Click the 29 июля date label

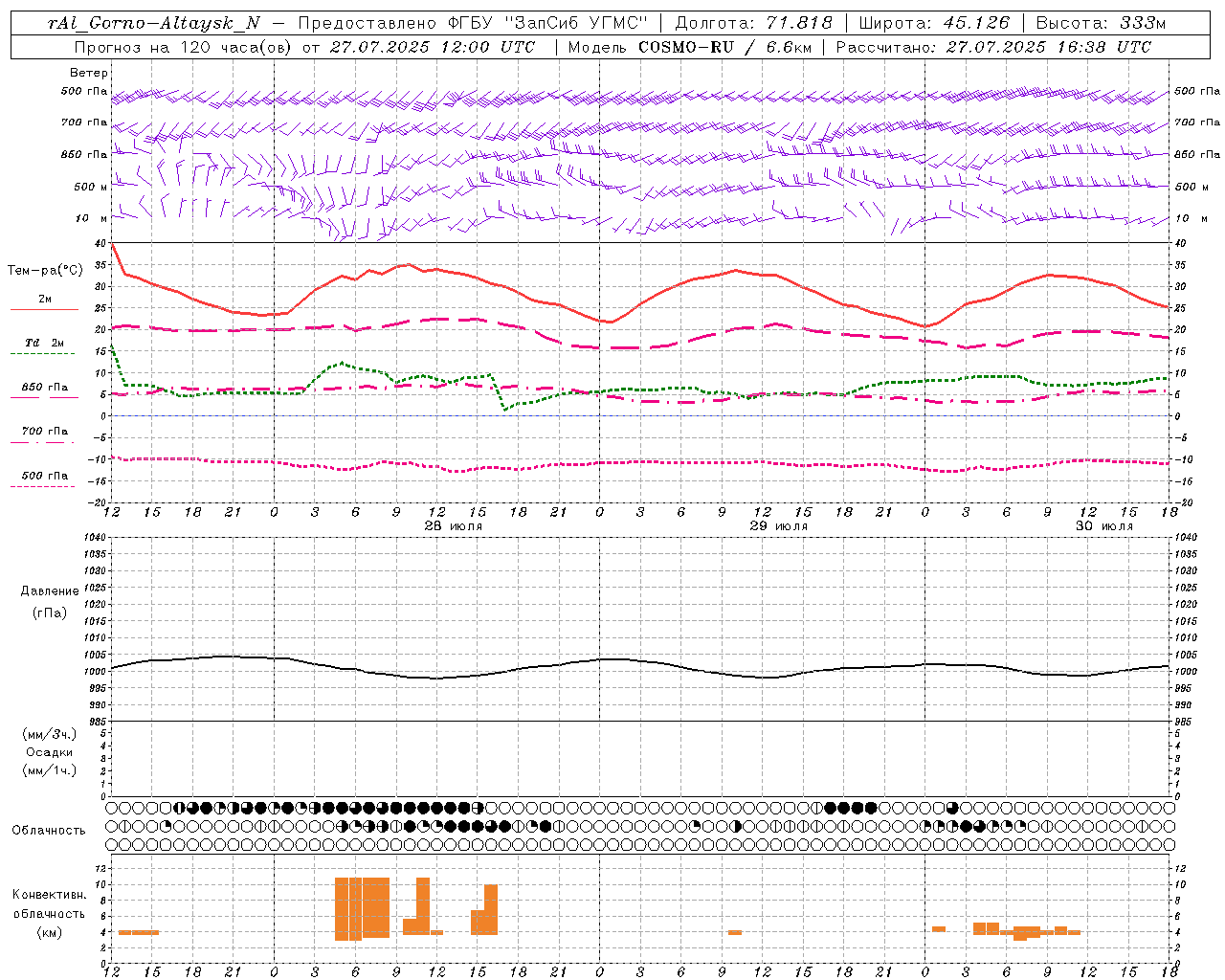pyautogui.click(x=778, y=526)
